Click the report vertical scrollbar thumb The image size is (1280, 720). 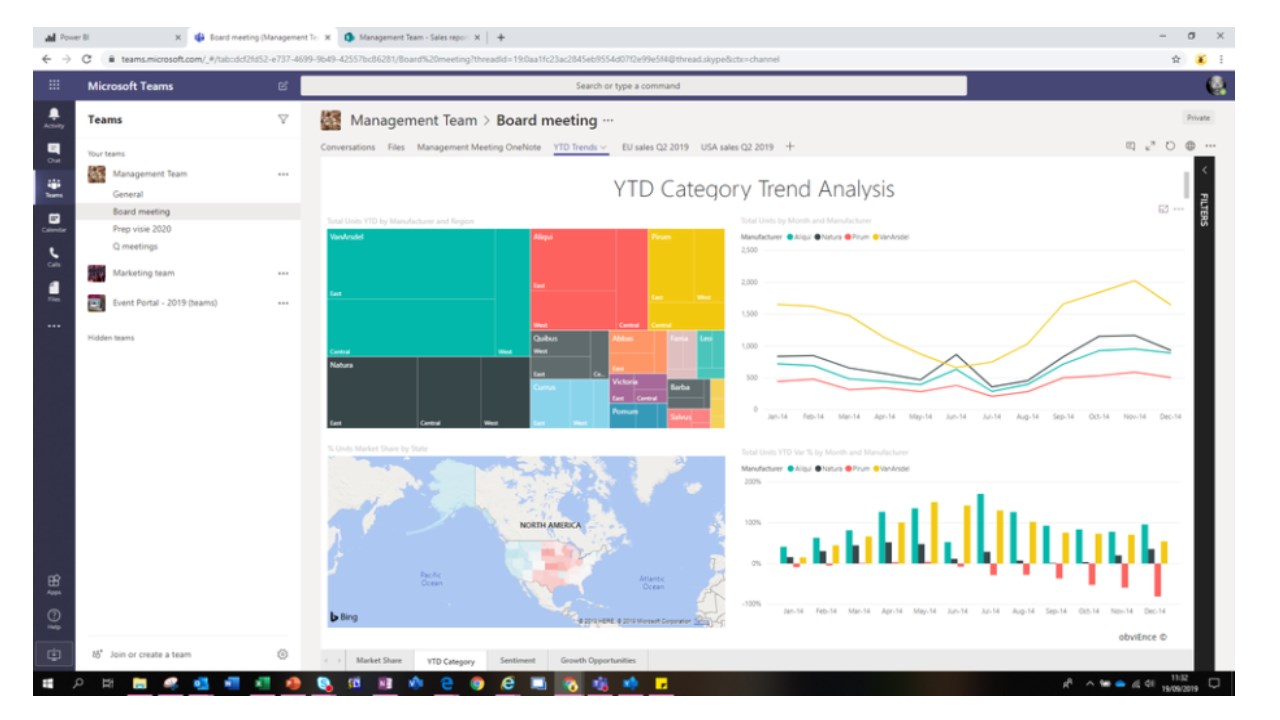tap(1186, 185)
